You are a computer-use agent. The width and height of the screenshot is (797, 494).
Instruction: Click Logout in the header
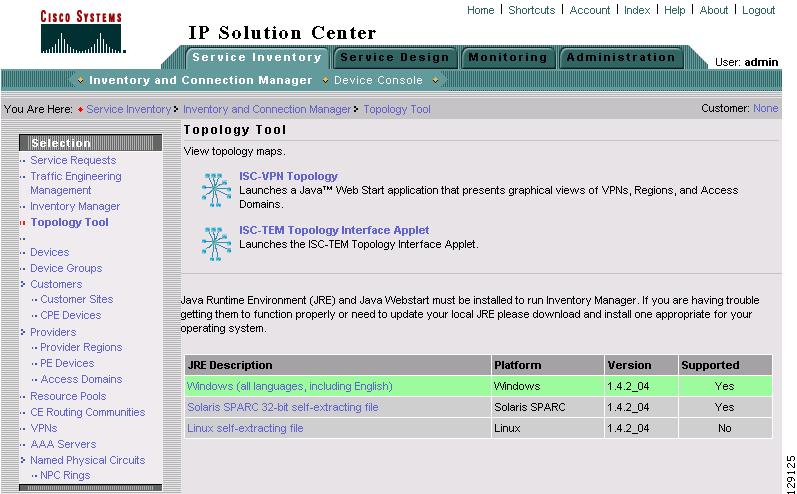click(x=758, y=10)
